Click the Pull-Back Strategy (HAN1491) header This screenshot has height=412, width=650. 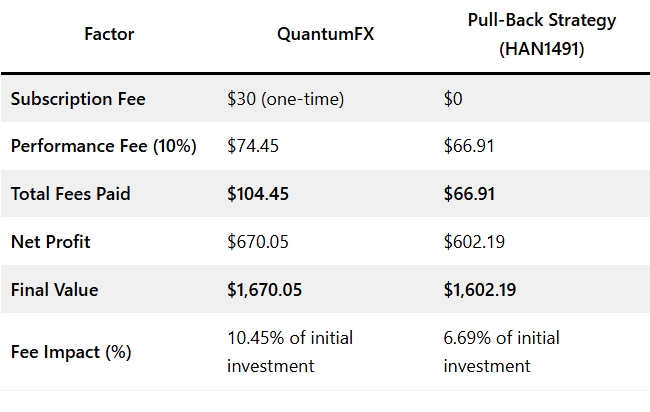[543, 34]
